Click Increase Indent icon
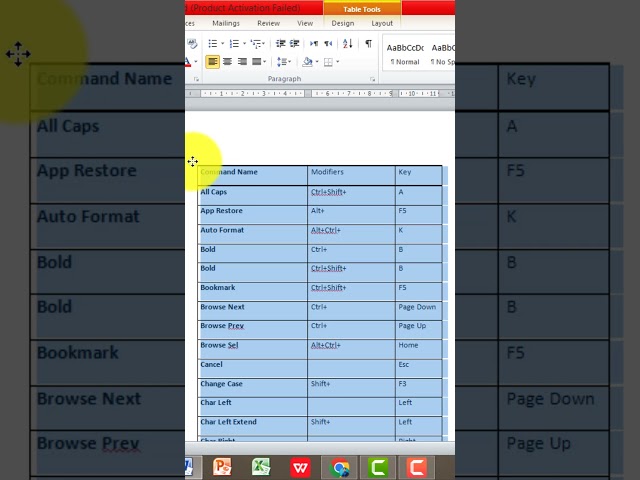The image size is (640, 480). pos(294,43)
